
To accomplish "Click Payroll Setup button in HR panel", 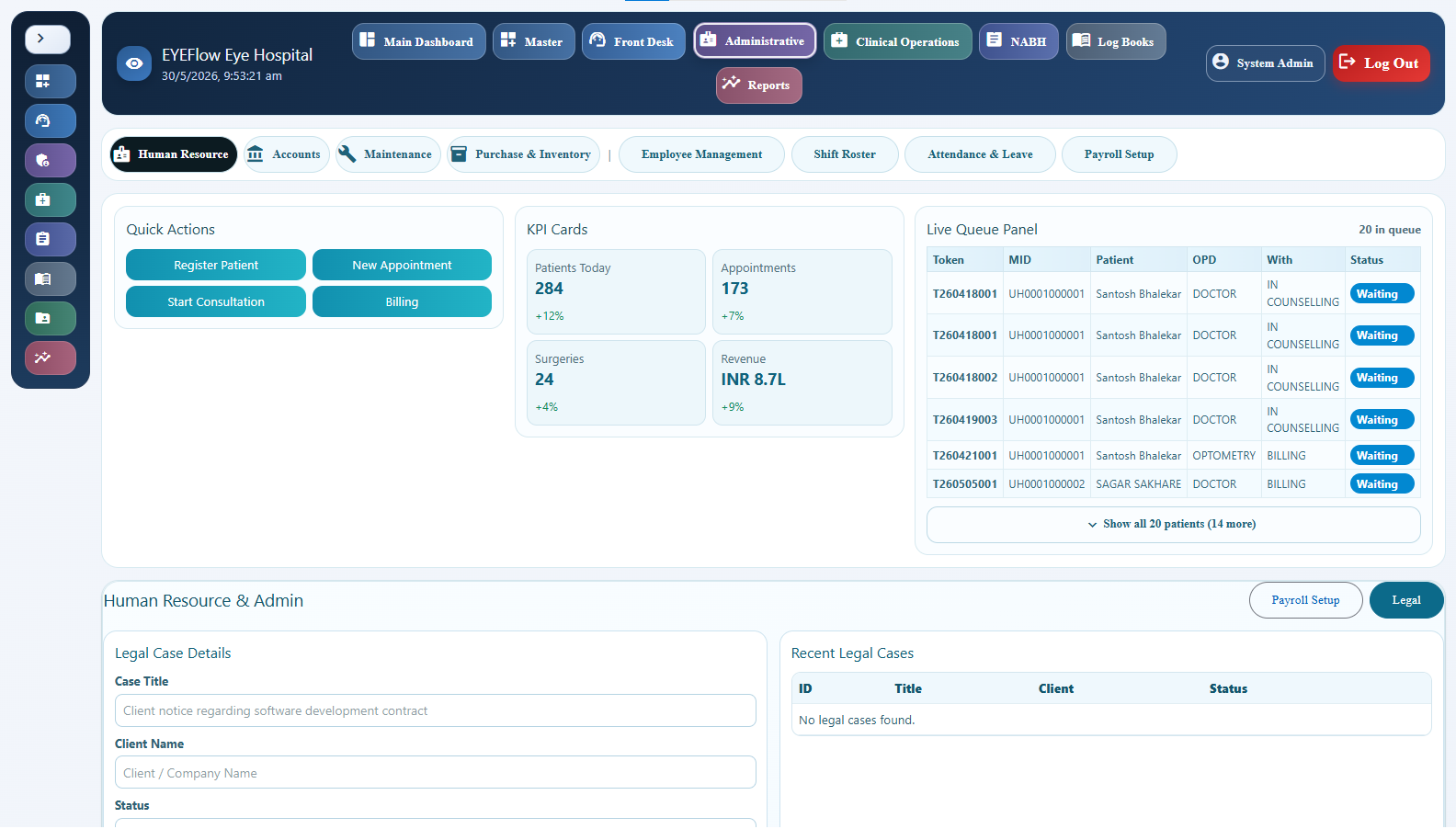I will (1305, 600).
